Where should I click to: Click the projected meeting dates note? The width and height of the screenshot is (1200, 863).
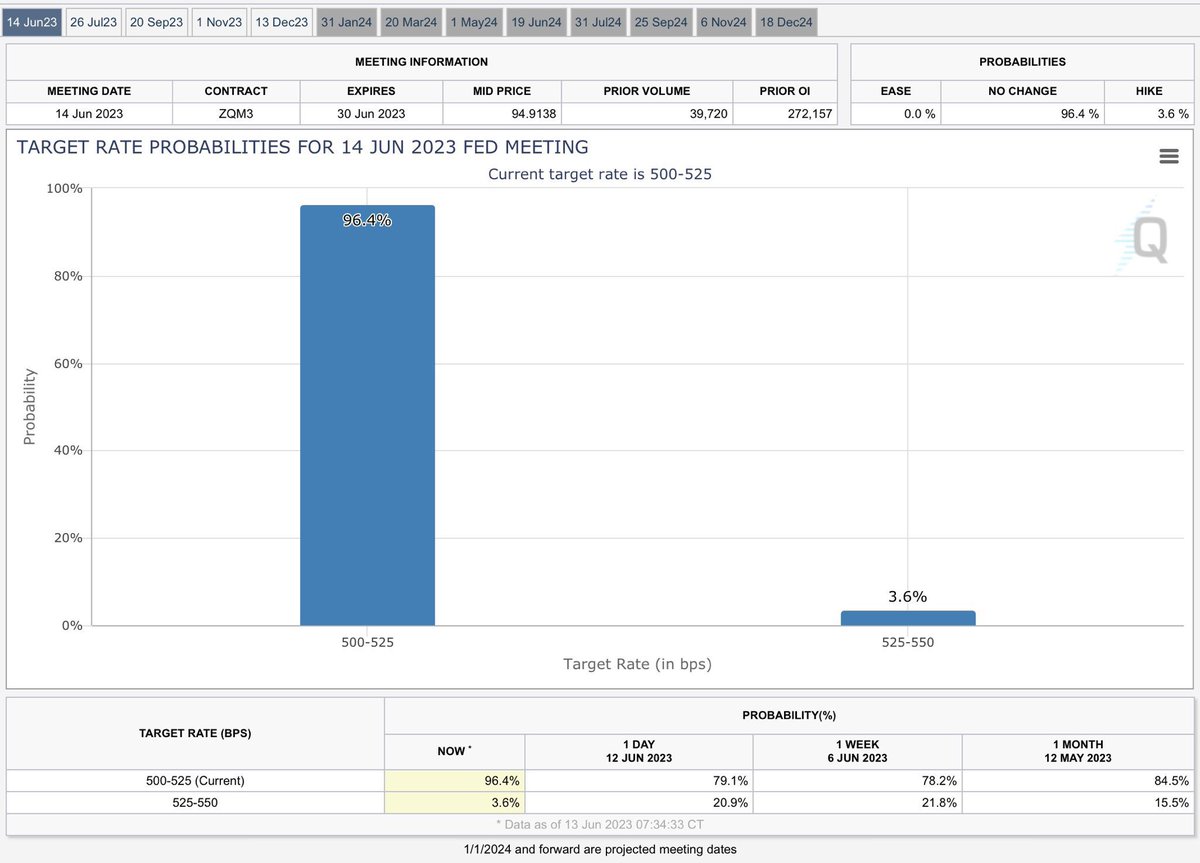tap(599, 849)
